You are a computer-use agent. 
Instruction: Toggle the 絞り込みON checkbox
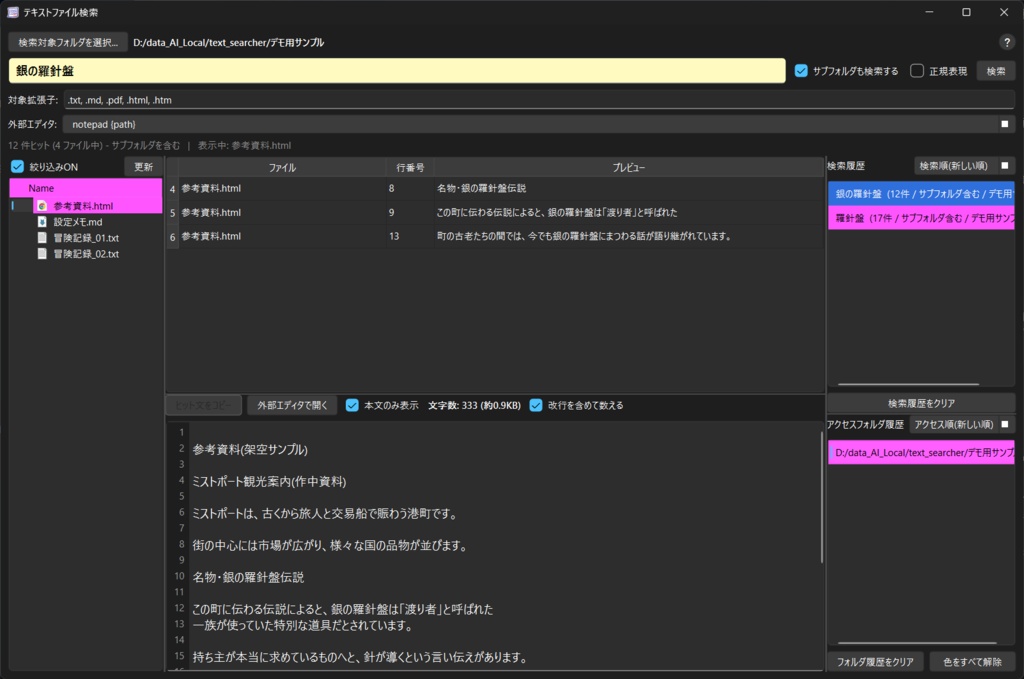(18, 167)
